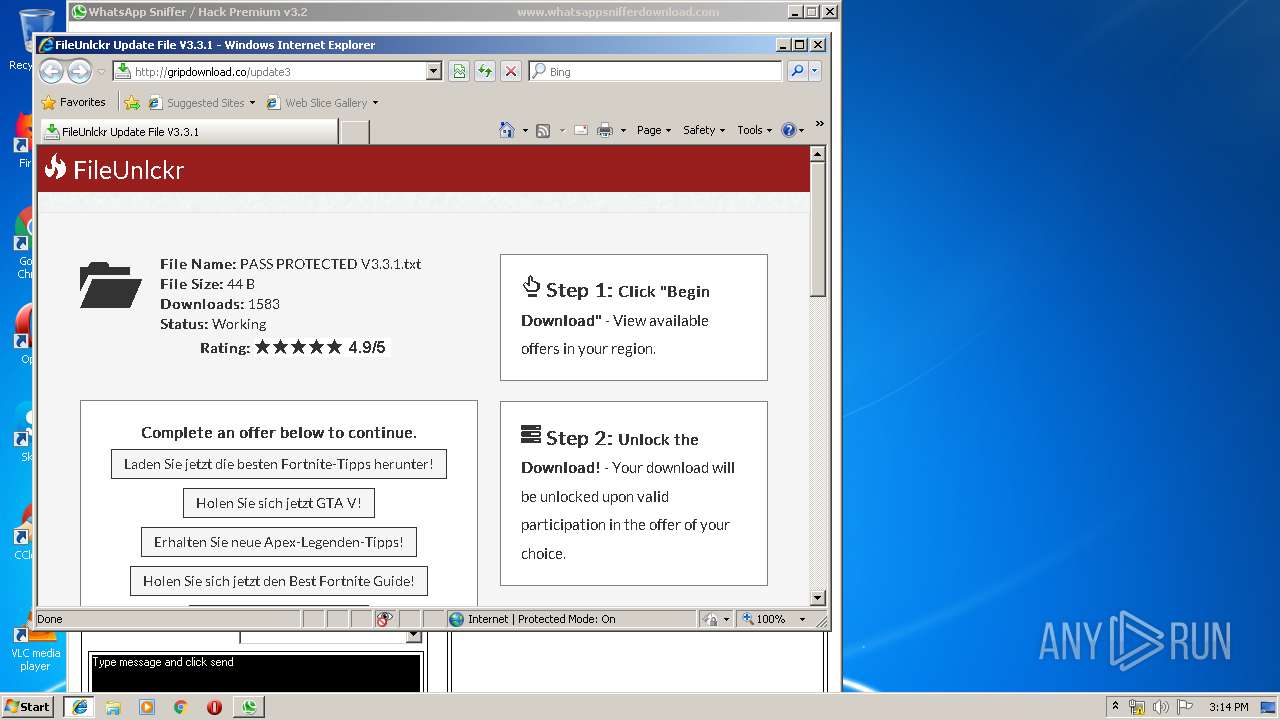Image resolution: width=1280 pixels, height=720 pixels.
Task: Open the Page menu
Action: point(654,130)
